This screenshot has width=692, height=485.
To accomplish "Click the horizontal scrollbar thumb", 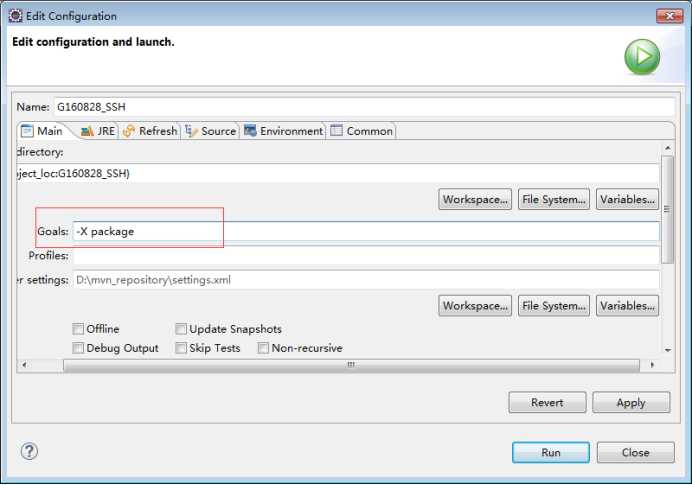I will [350, 365].
